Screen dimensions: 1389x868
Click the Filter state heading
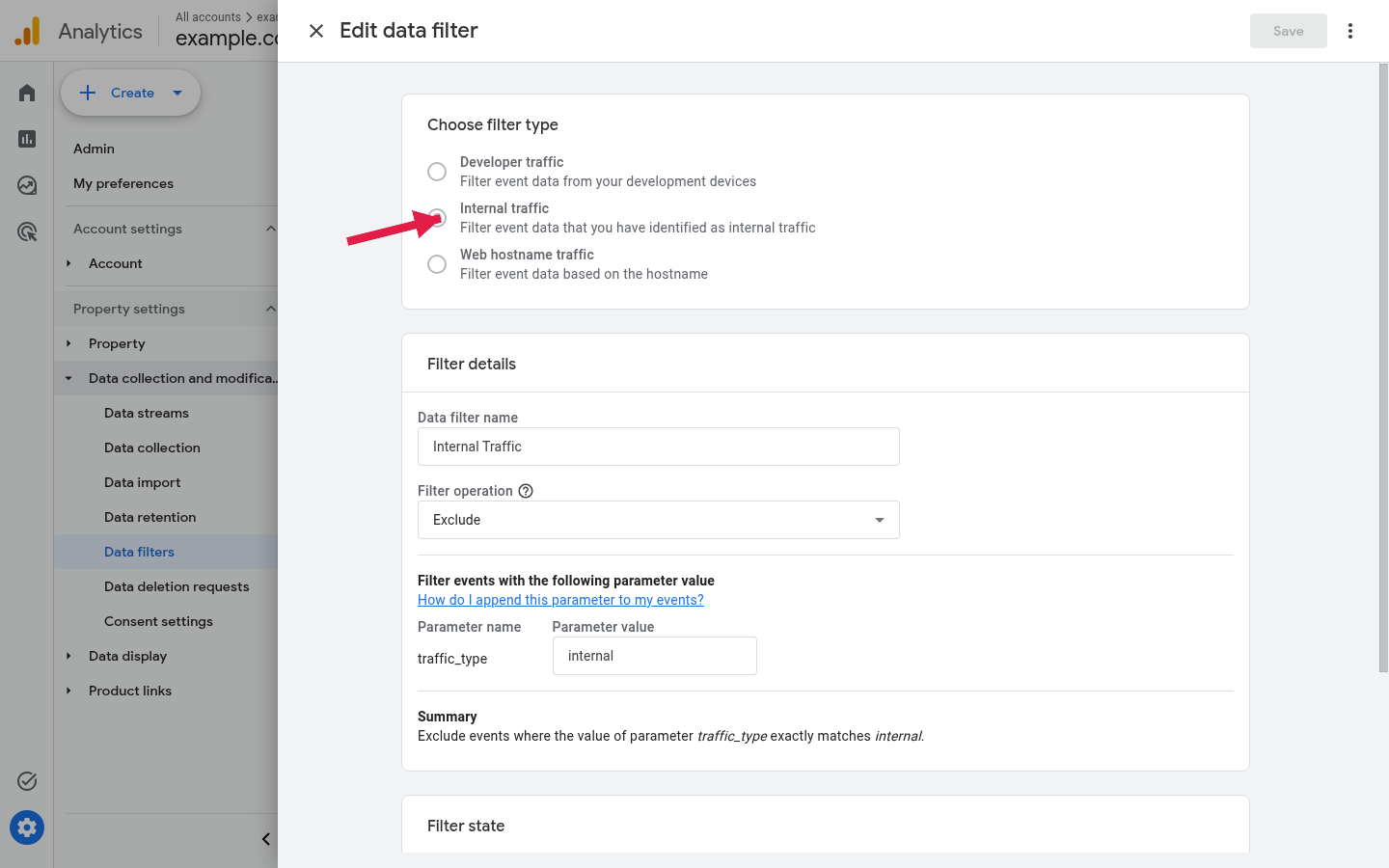coord(466,826)
